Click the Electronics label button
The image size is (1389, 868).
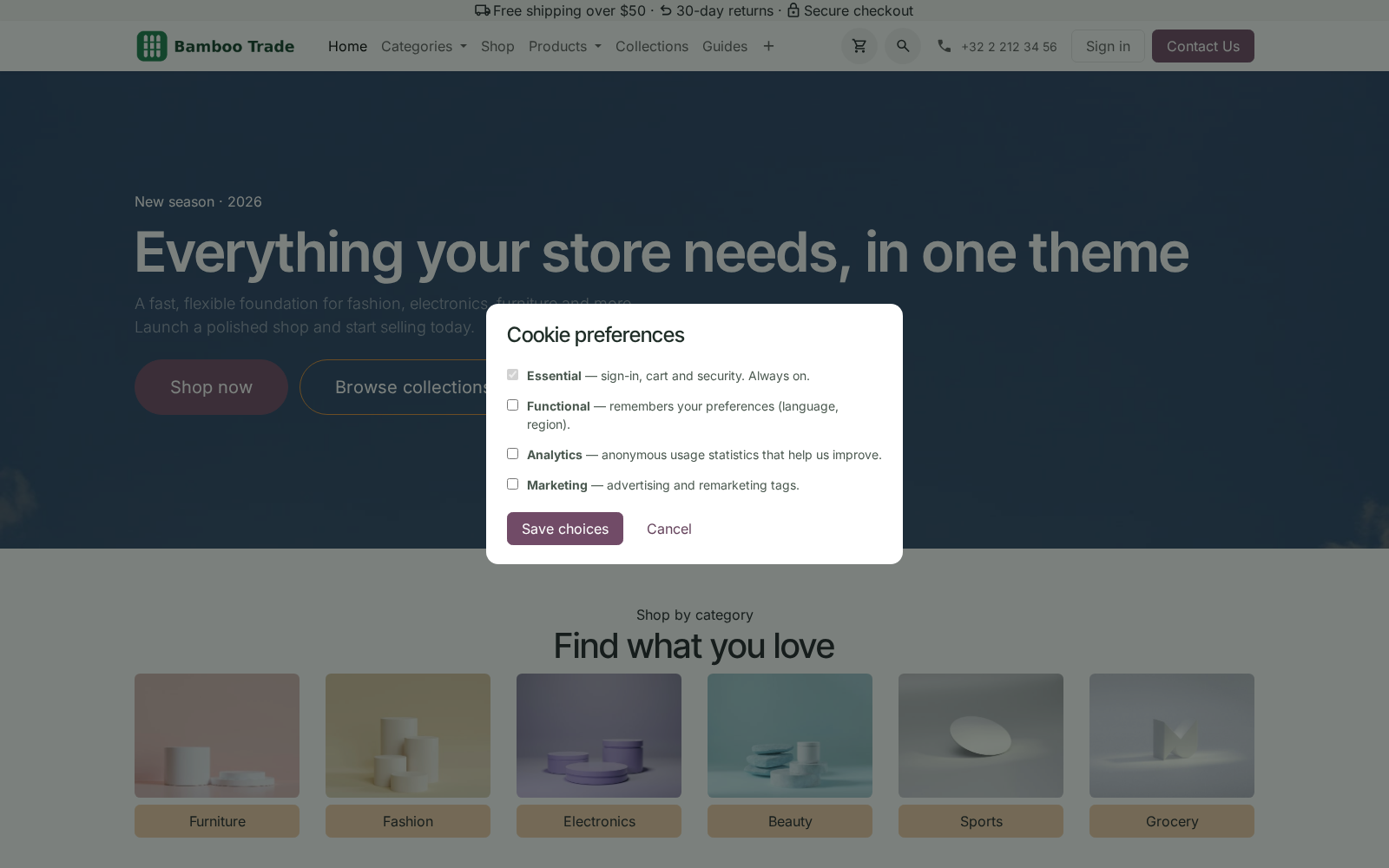[599, 821]
